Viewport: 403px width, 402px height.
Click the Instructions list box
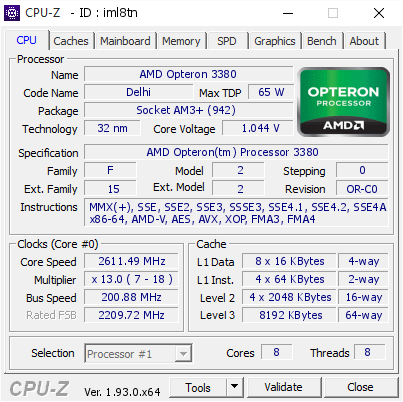click(x=236, y=213)
